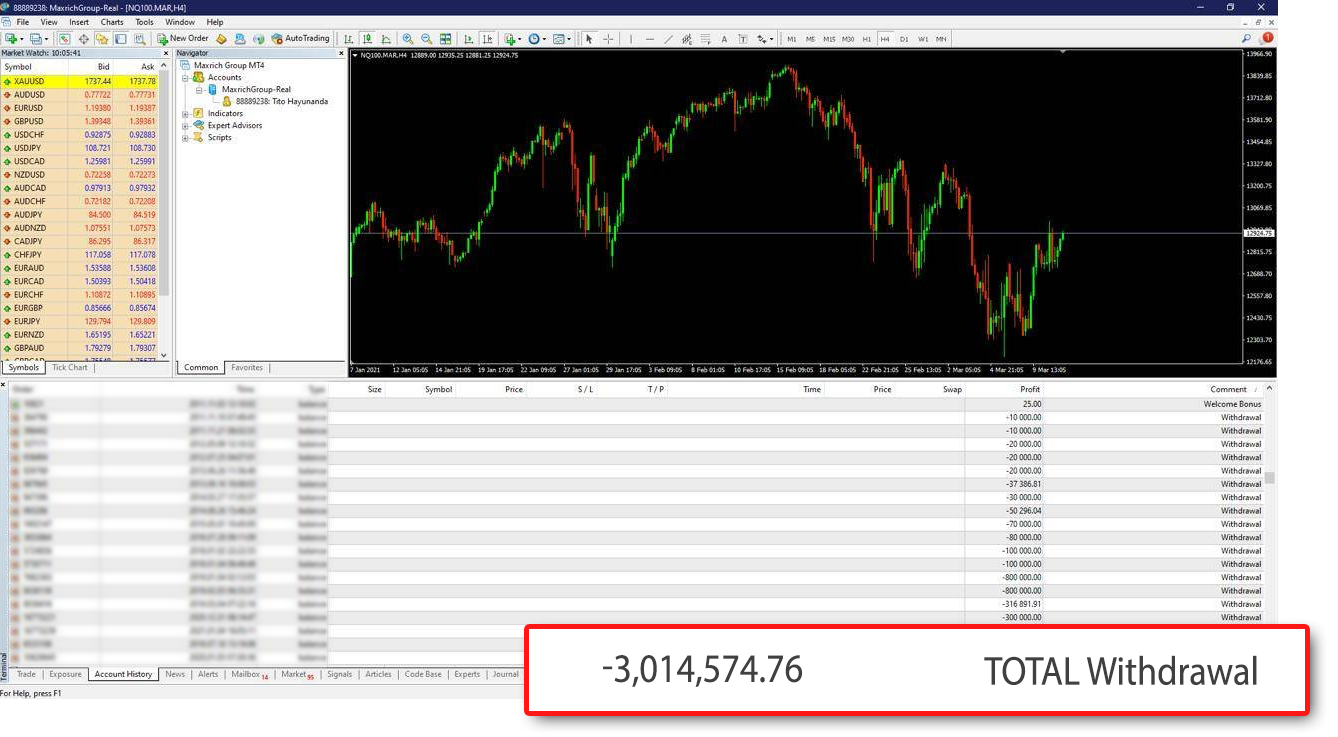
Task: Select the Trendline drawing tool
Action: [668, 39]
